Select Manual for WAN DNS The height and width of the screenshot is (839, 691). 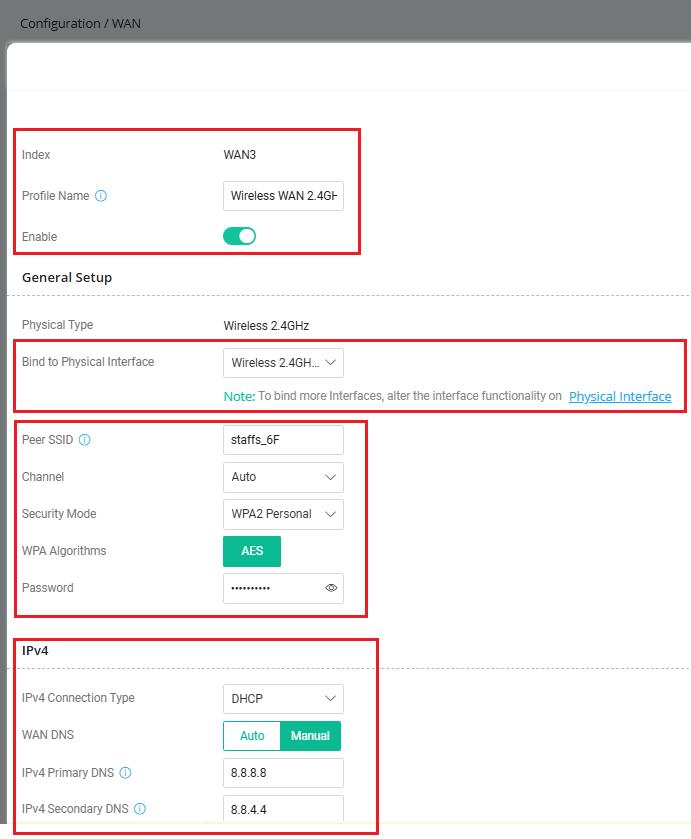(x=310, y=736)
